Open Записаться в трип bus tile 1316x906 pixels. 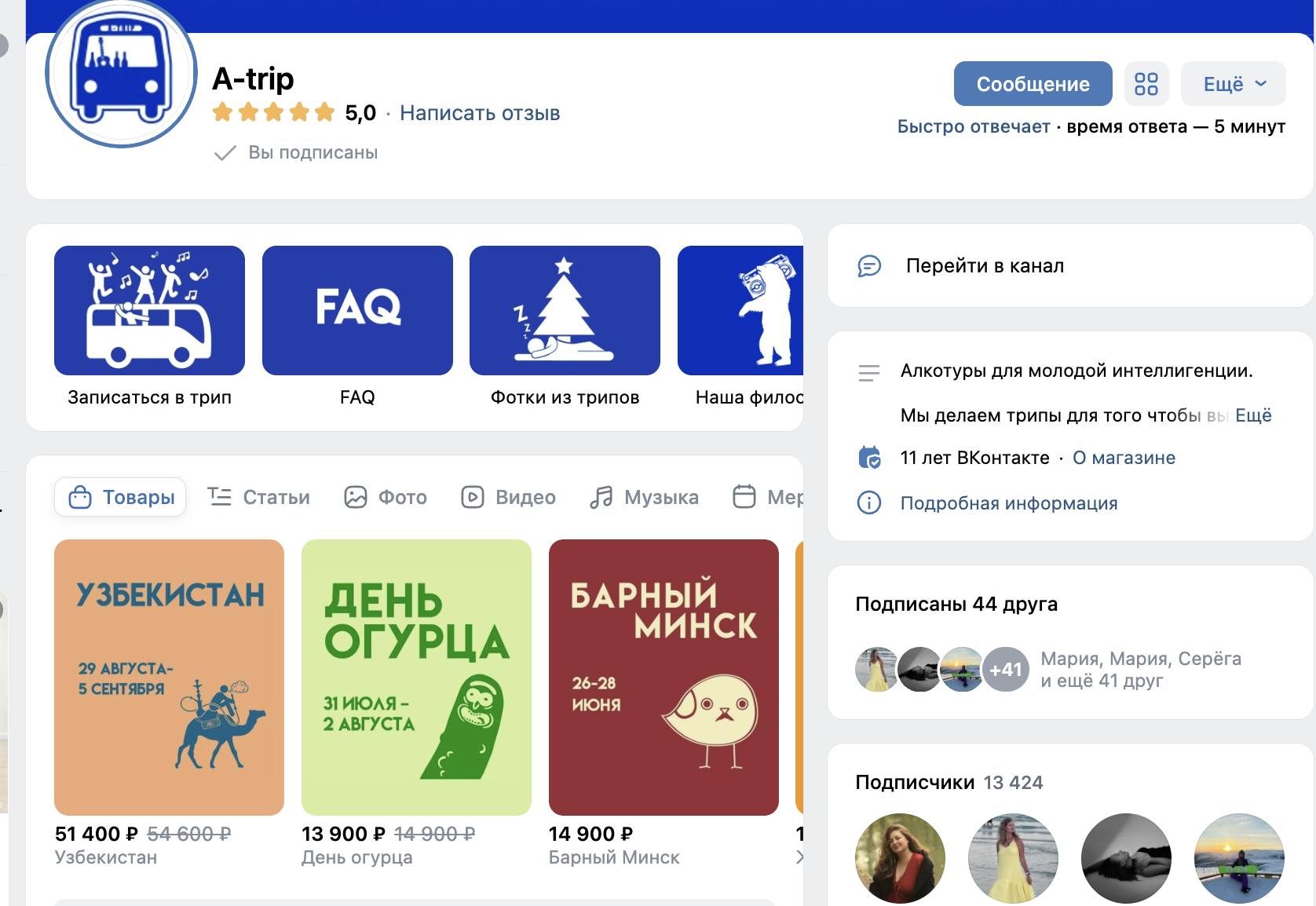[x=149, y=310]
